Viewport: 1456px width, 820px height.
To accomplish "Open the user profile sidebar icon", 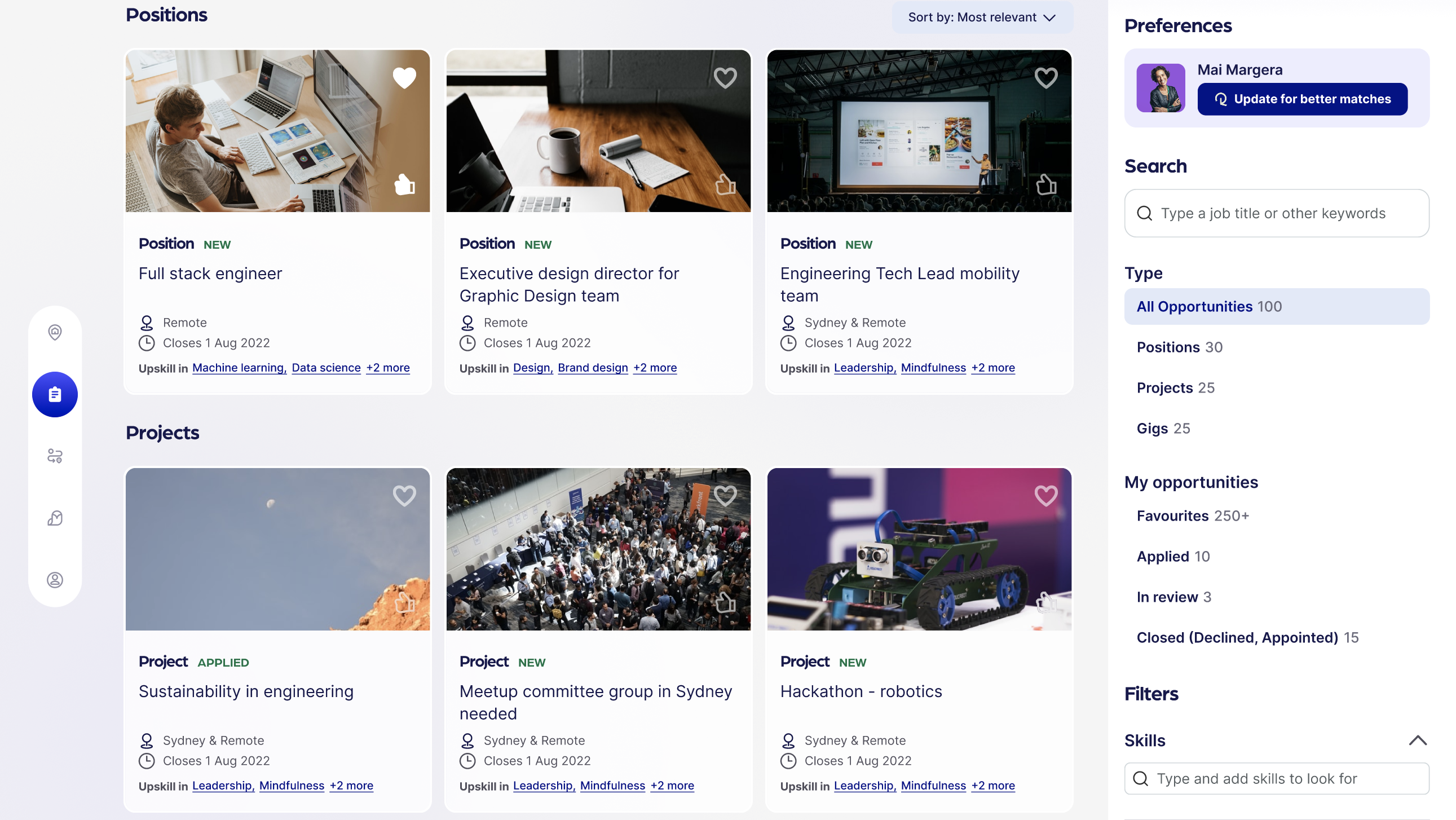I will 55,580.
